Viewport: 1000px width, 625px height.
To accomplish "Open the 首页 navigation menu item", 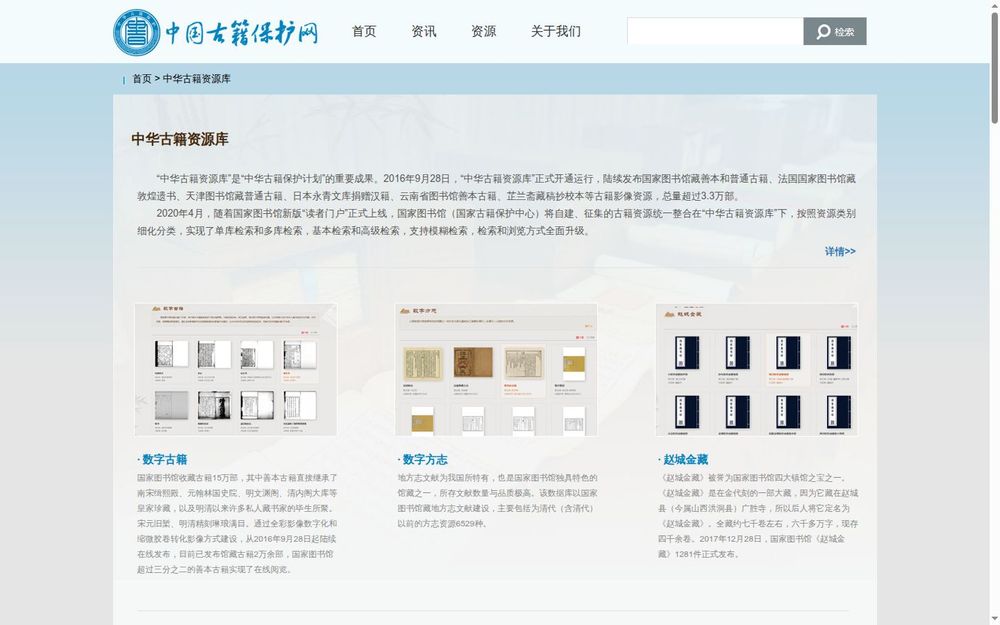I will pyautogui.click(x=363, y=31).
